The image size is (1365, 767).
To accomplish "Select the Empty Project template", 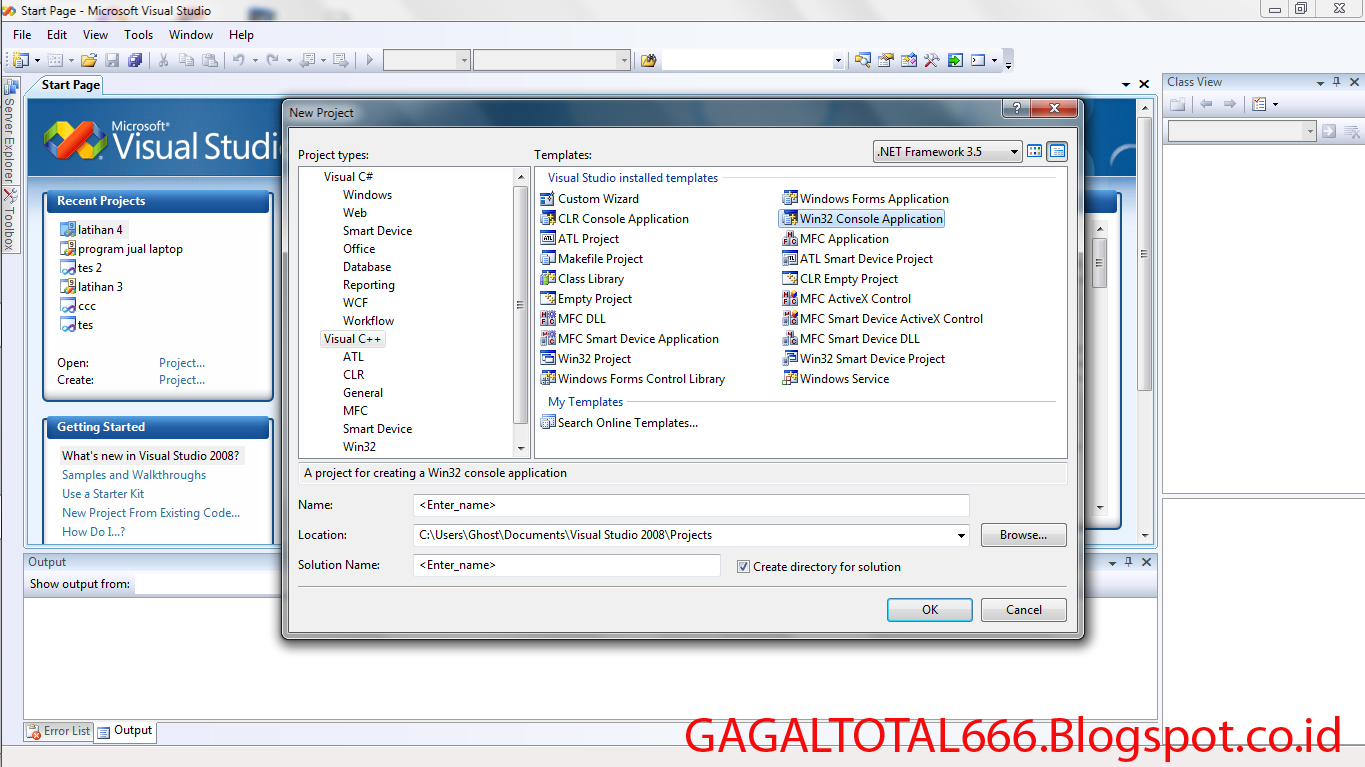I will pyautogui.click(x=586, y=299).
